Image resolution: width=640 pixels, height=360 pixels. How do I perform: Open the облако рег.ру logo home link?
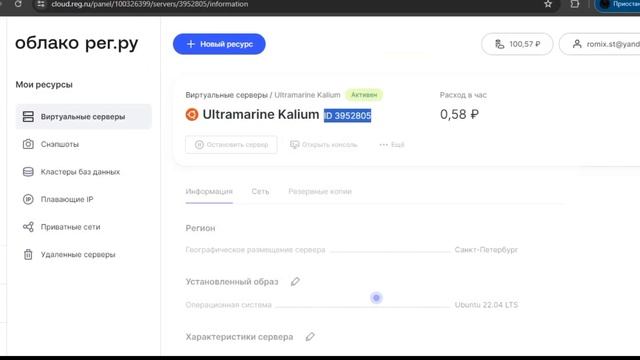77,43
